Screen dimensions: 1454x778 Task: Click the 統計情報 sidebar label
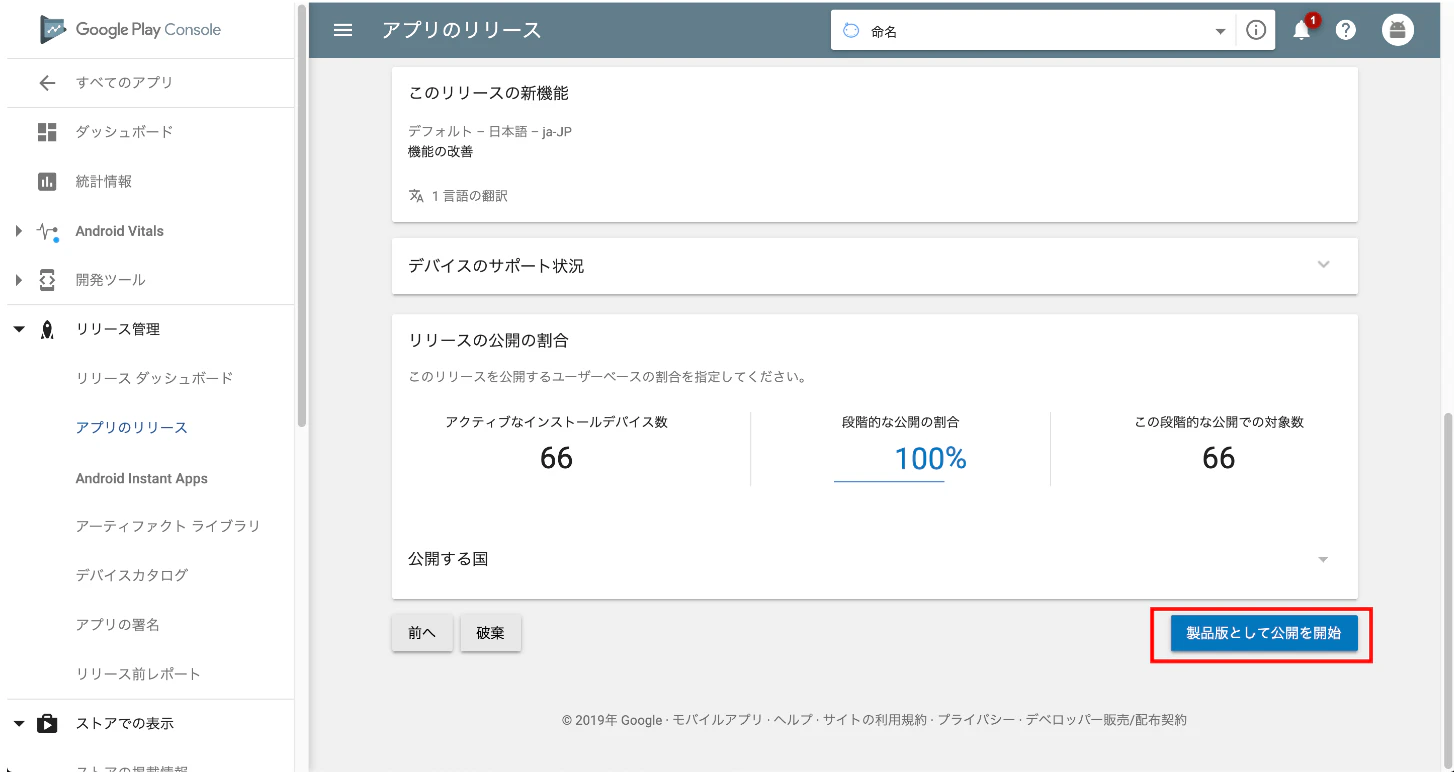pos(104,182)
